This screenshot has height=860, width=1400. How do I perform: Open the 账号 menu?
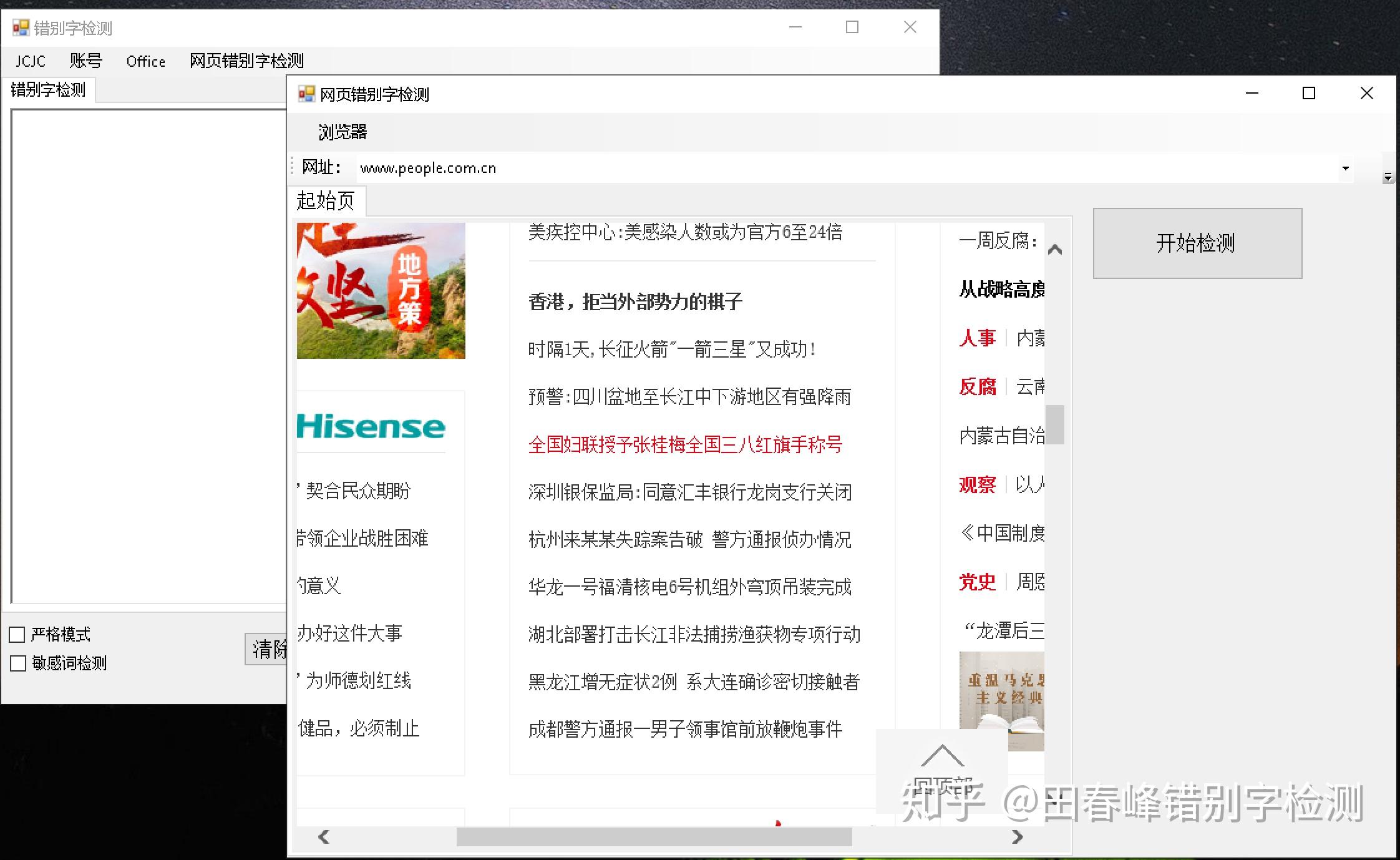85,61
